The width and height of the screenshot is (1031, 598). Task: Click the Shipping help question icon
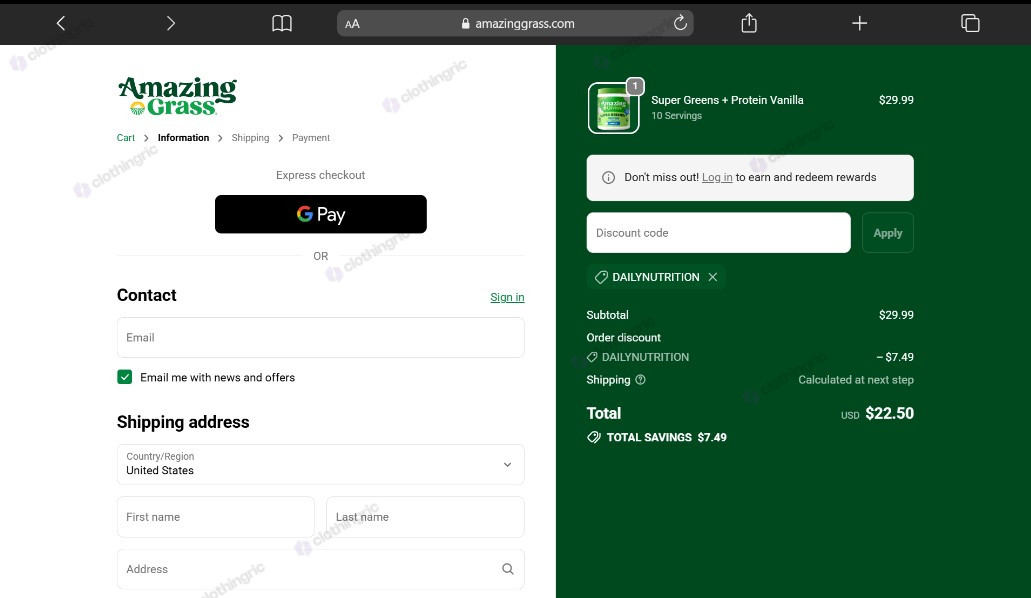tap(640, 380)
